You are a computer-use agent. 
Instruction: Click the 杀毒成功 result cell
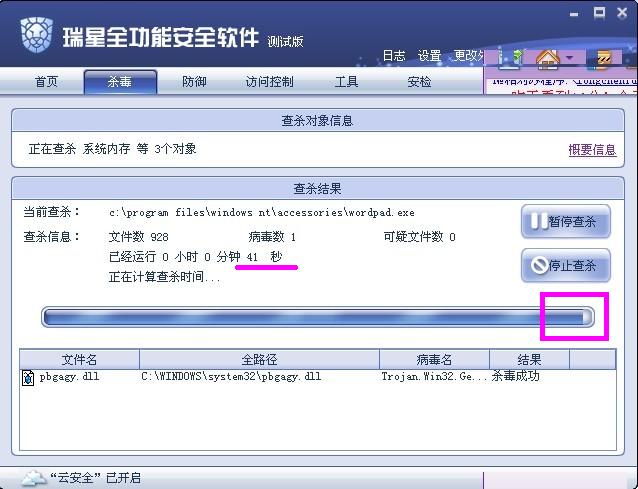(x=515, y=376)
